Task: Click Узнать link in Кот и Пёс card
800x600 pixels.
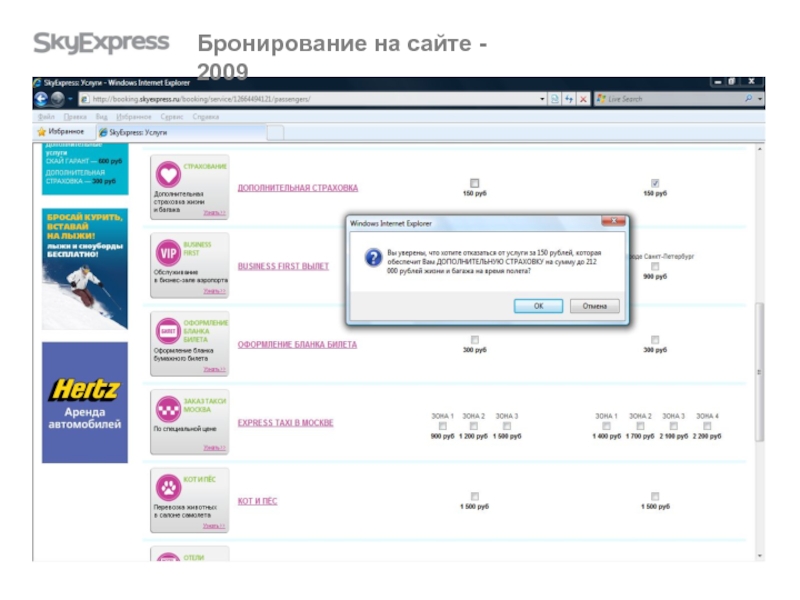Action: tap(214, 526)
